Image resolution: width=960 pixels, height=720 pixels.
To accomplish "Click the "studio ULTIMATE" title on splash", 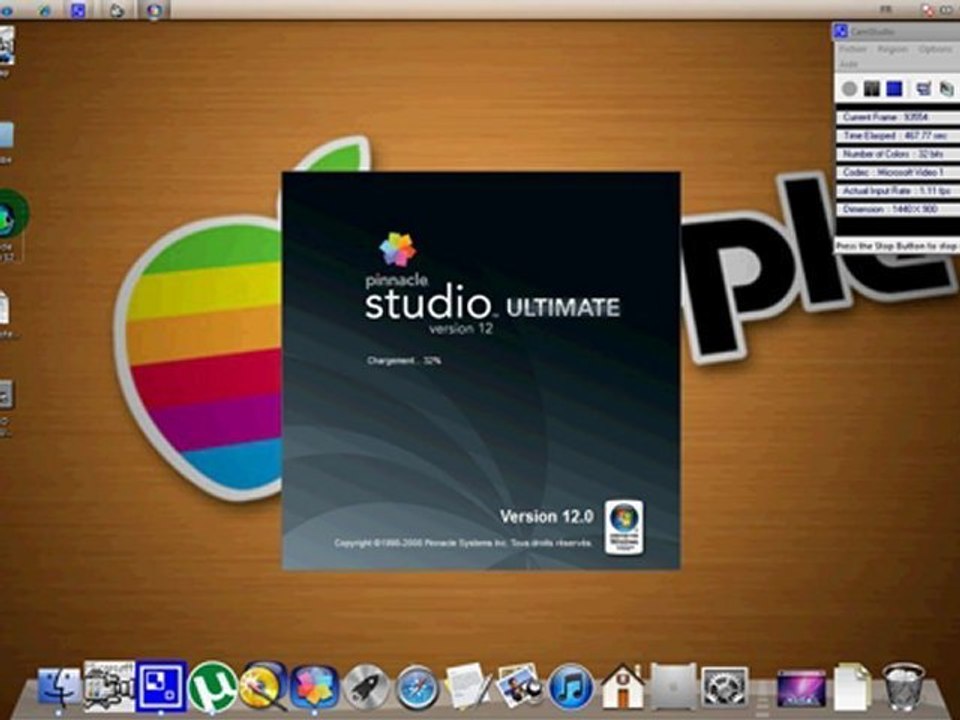I will pyautogui.click(x=492, y=302).
